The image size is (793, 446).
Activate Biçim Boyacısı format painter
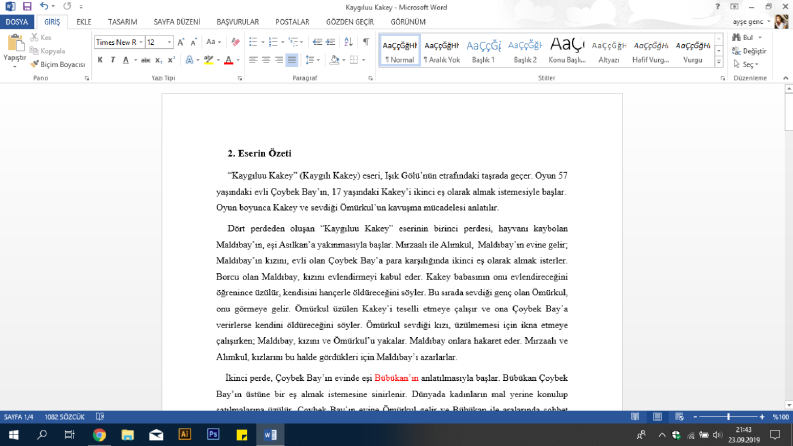[x=58, y=65]
